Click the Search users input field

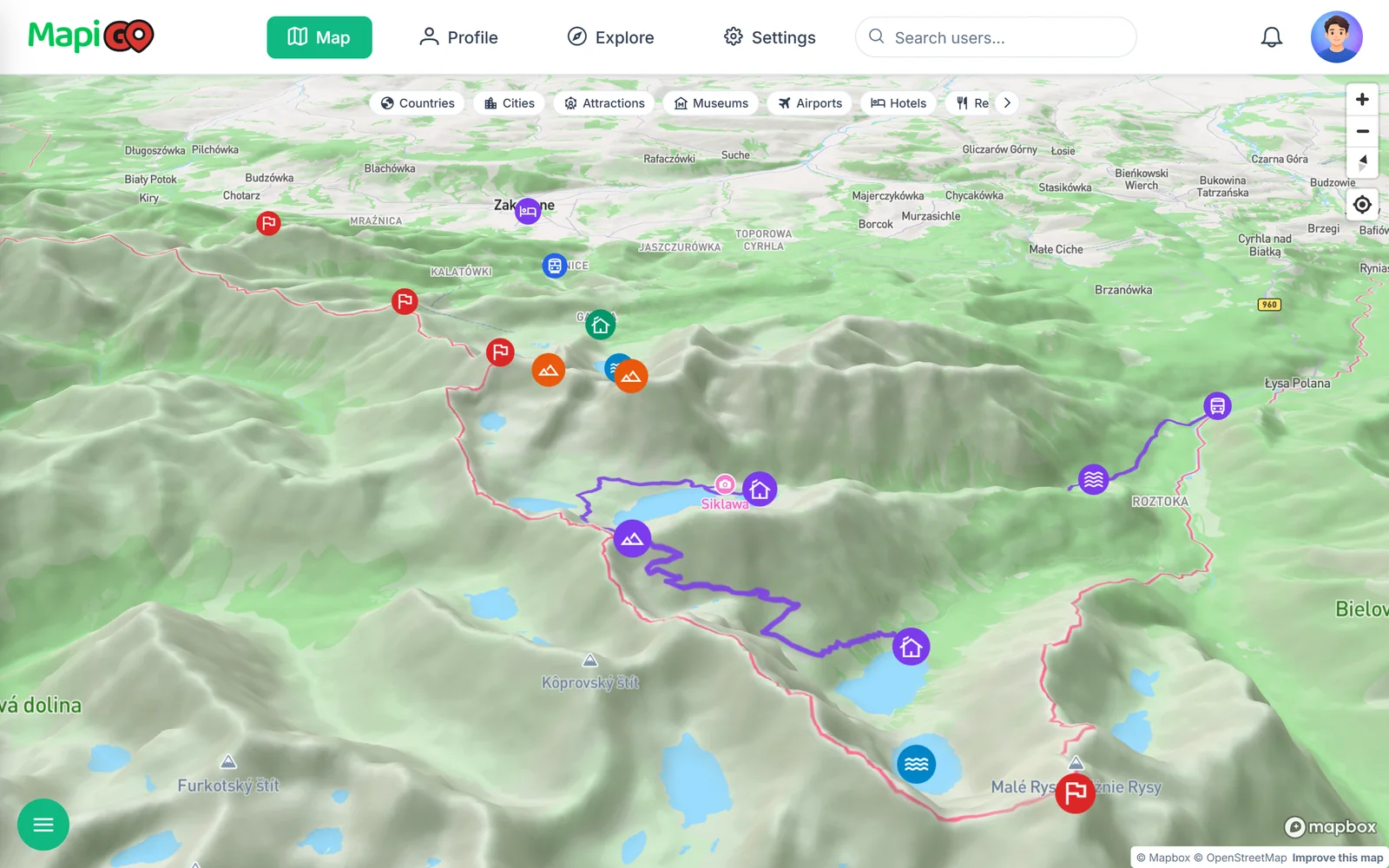point(996,37)
